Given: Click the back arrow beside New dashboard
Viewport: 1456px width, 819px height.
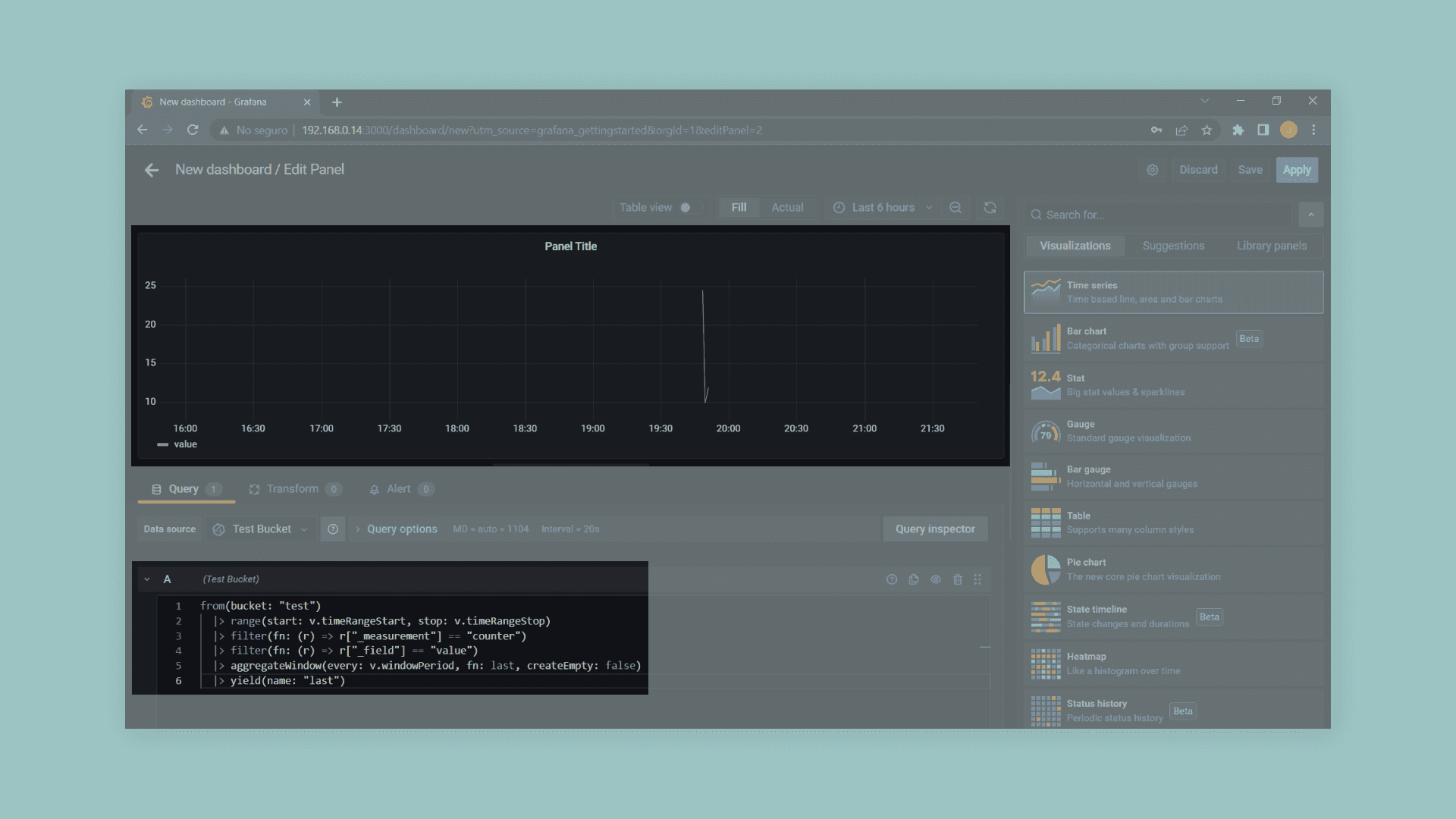Looking at the screenshot, I should click(152, 170).
